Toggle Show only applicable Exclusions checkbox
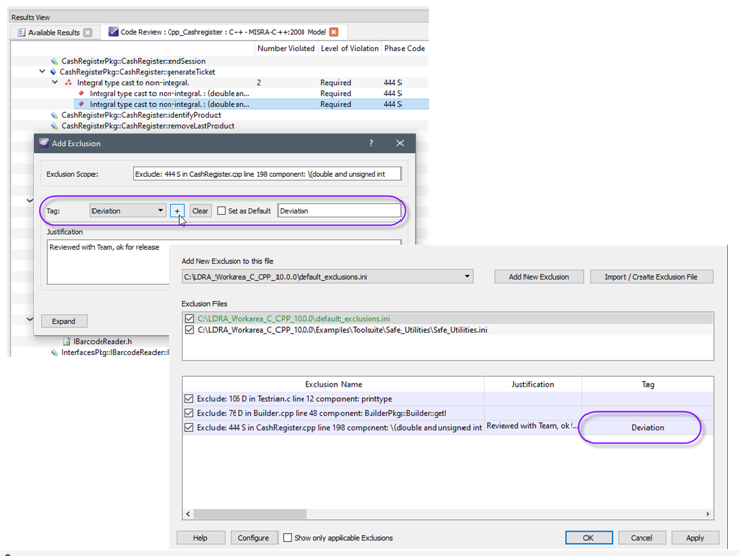Screen dimensions: 740x556 pyautogui.click(x=287, y=538)
